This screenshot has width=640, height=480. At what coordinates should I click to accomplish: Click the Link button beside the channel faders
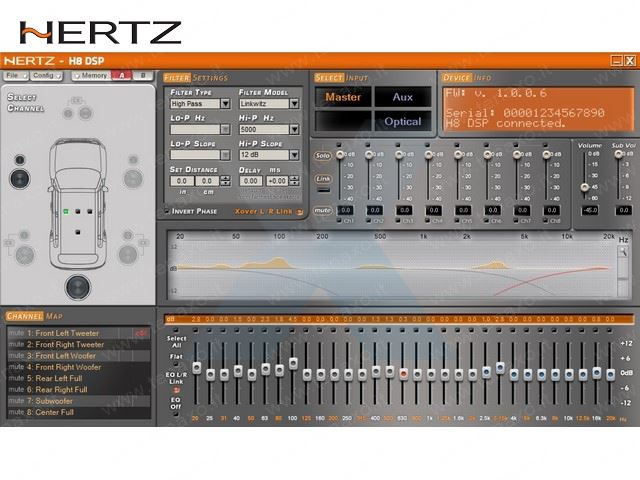coord(322,179)
